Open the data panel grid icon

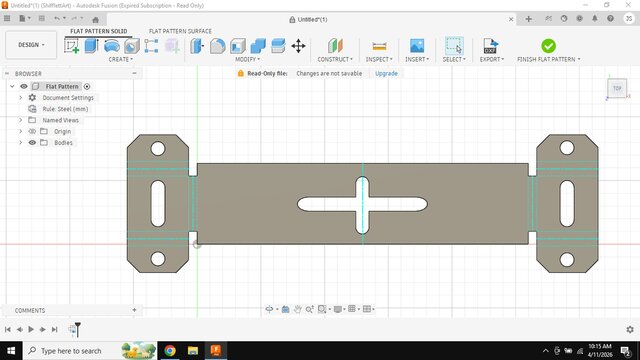(x=7, y=18)
